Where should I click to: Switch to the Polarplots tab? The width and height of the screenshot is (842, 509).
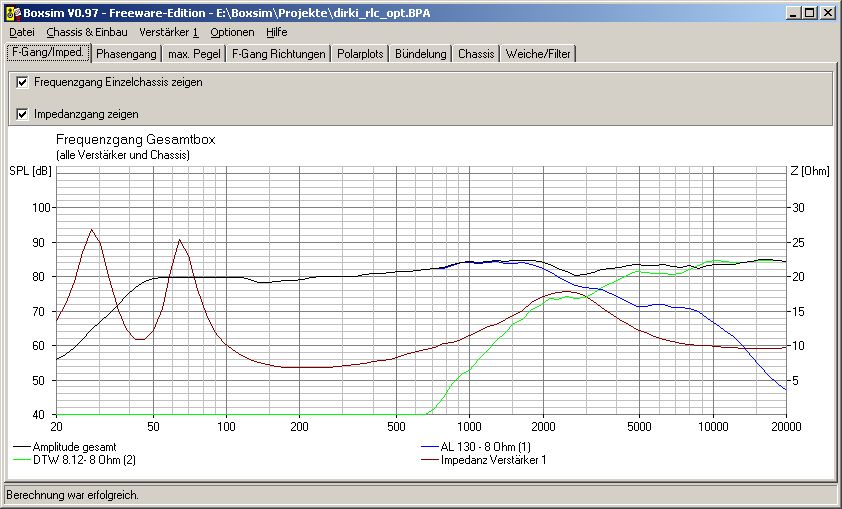360,54
